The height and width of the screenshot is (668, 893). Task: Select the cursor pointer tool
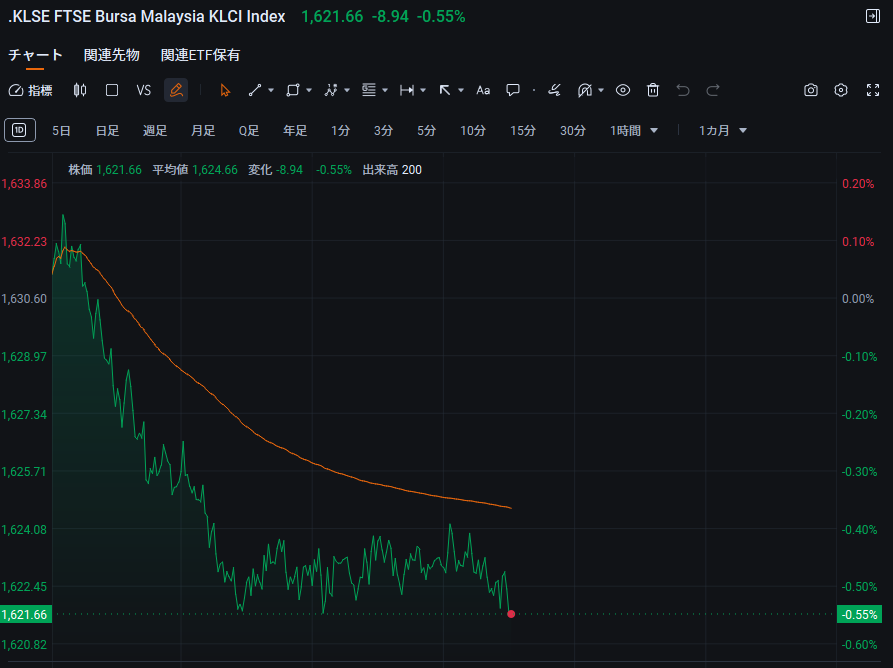(x=225, y=90)
